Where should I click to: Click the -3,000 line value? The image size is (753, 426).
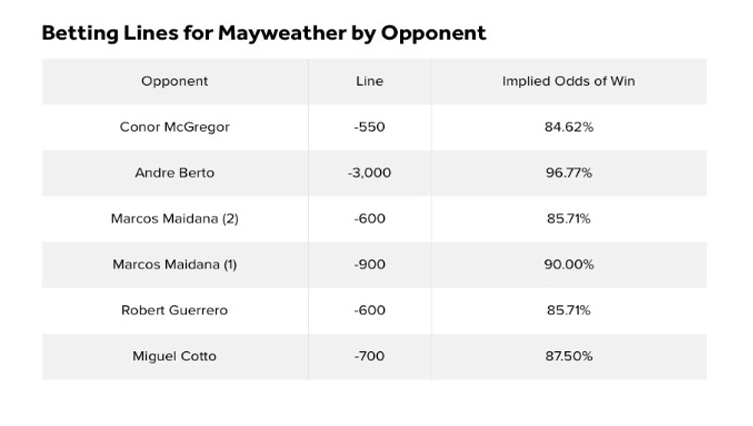(x=369, y=173)
